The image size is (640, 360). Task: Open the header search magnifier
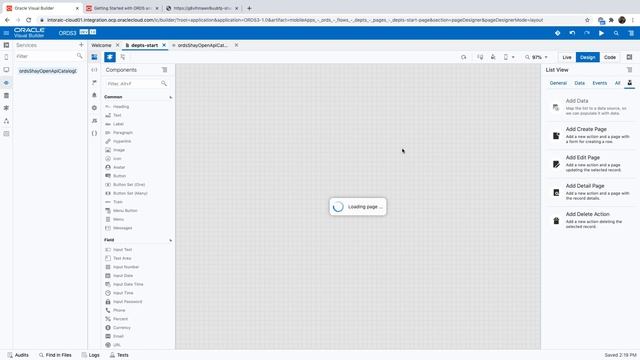pos(616,33)
